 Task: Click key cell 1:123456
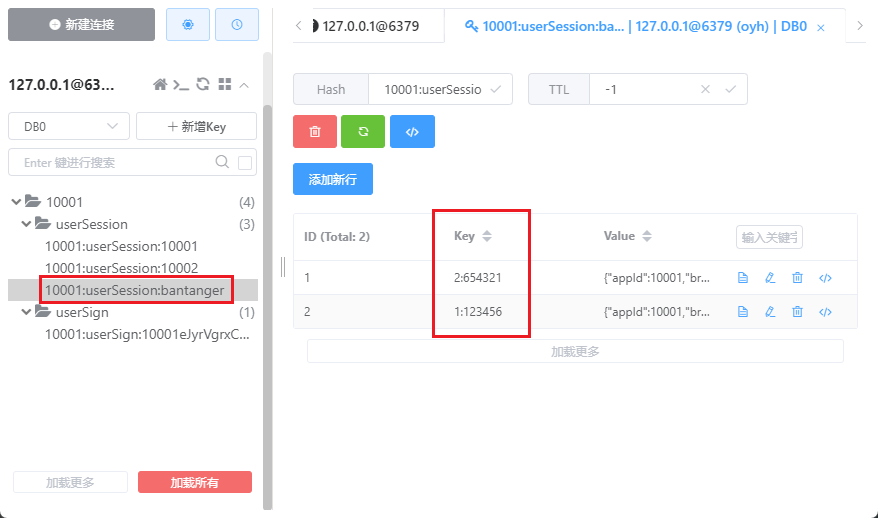478,312
